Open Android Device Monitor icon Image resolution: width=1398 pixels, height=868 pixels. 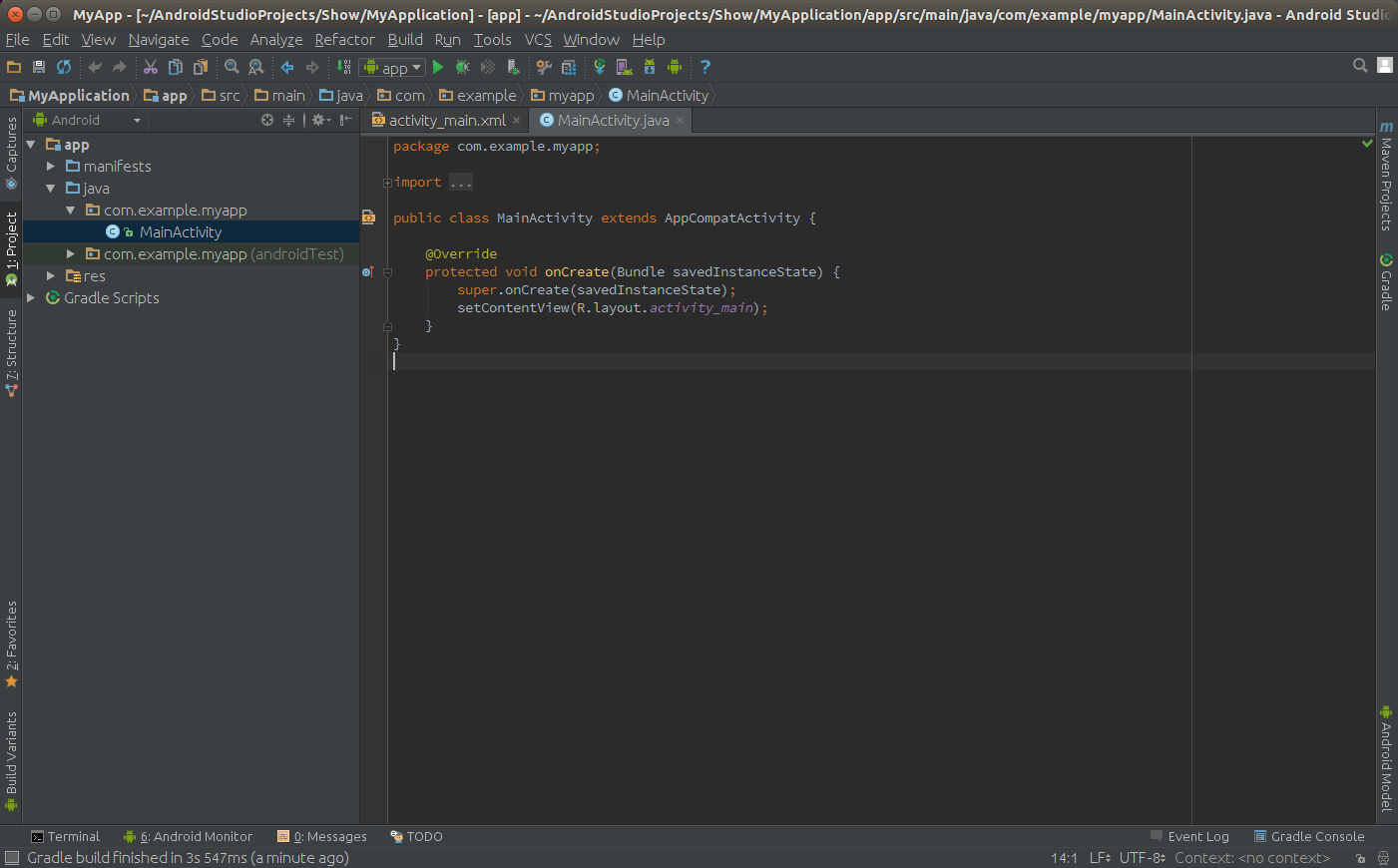coord(675,67)
